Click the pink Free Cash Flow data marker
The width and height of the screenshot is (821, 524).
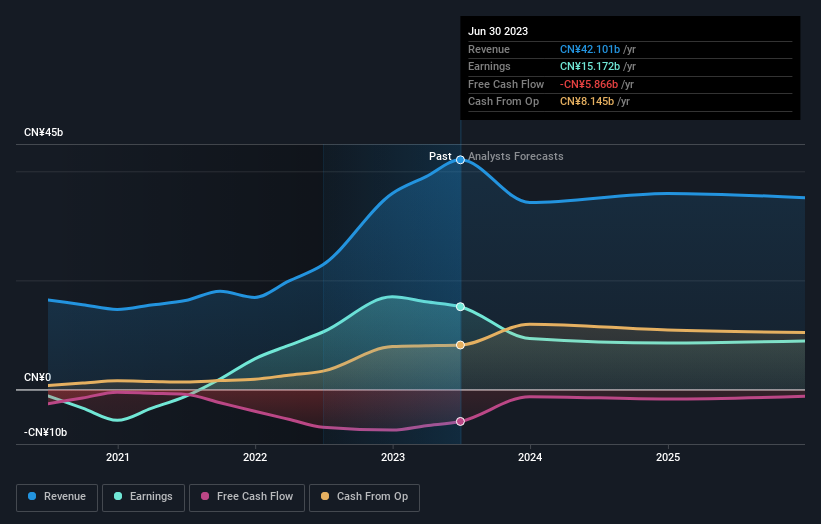click(460, 421)
